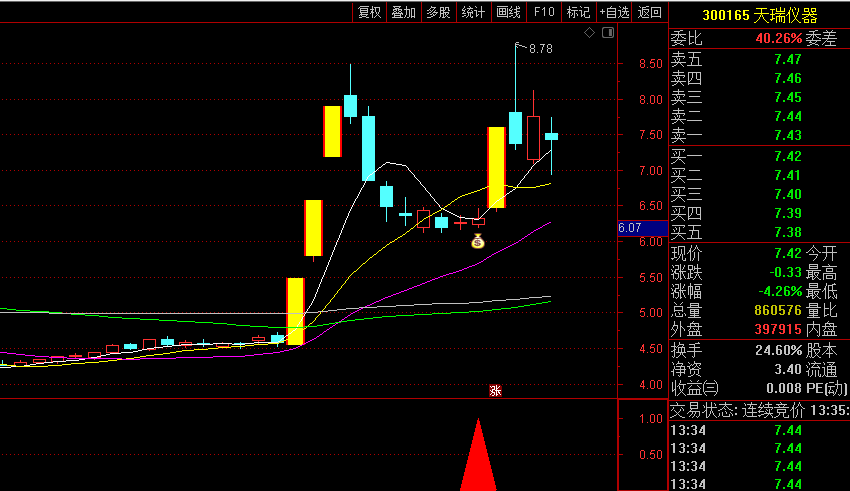The image size is (850, 491).
Task: Select 涨跌 value -0.33
Action: 785,273
